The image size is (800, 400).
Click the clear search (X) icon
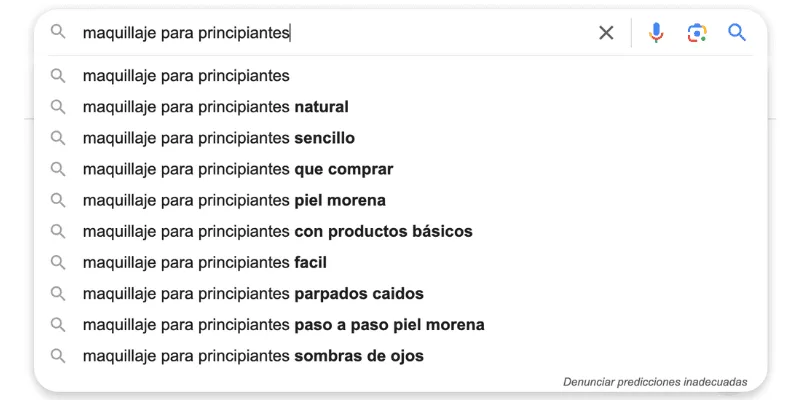[606, 33]
